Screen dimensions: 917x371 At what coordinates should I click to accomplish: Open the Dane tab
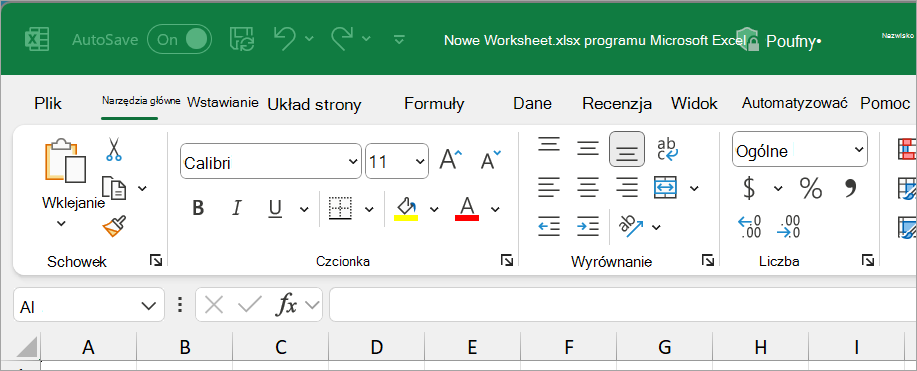point(532,104)
